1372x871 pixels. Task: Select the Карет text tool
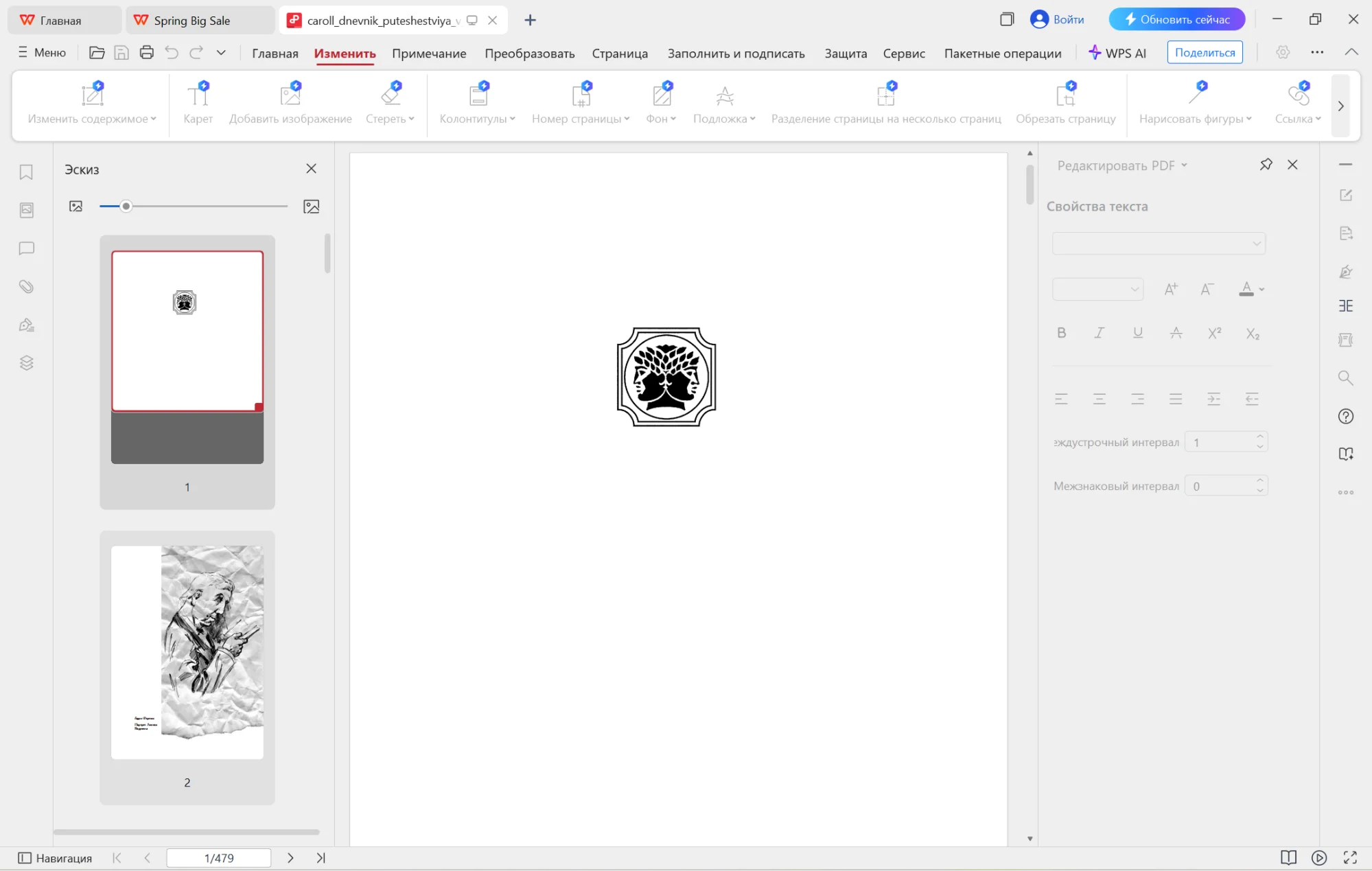pos(198,104)
